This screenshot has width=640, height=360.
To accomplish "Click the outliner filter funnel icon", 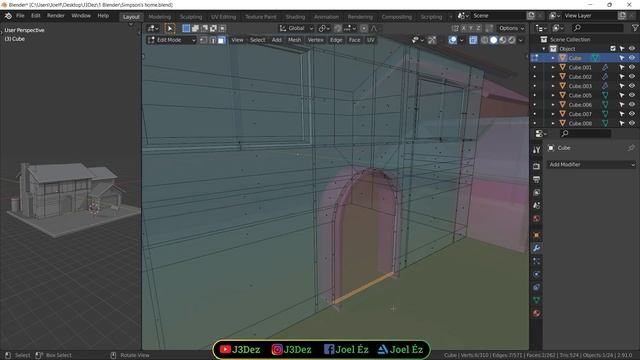I will pyautogui.click(x=635, y=28).
